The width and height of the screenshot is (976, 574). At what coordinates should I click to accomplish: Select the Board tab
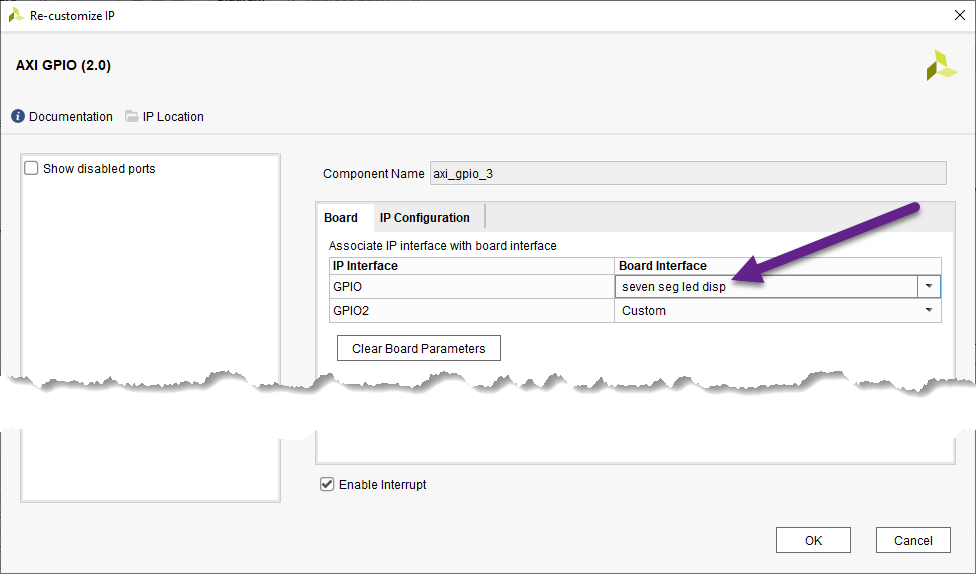point(341,218)
